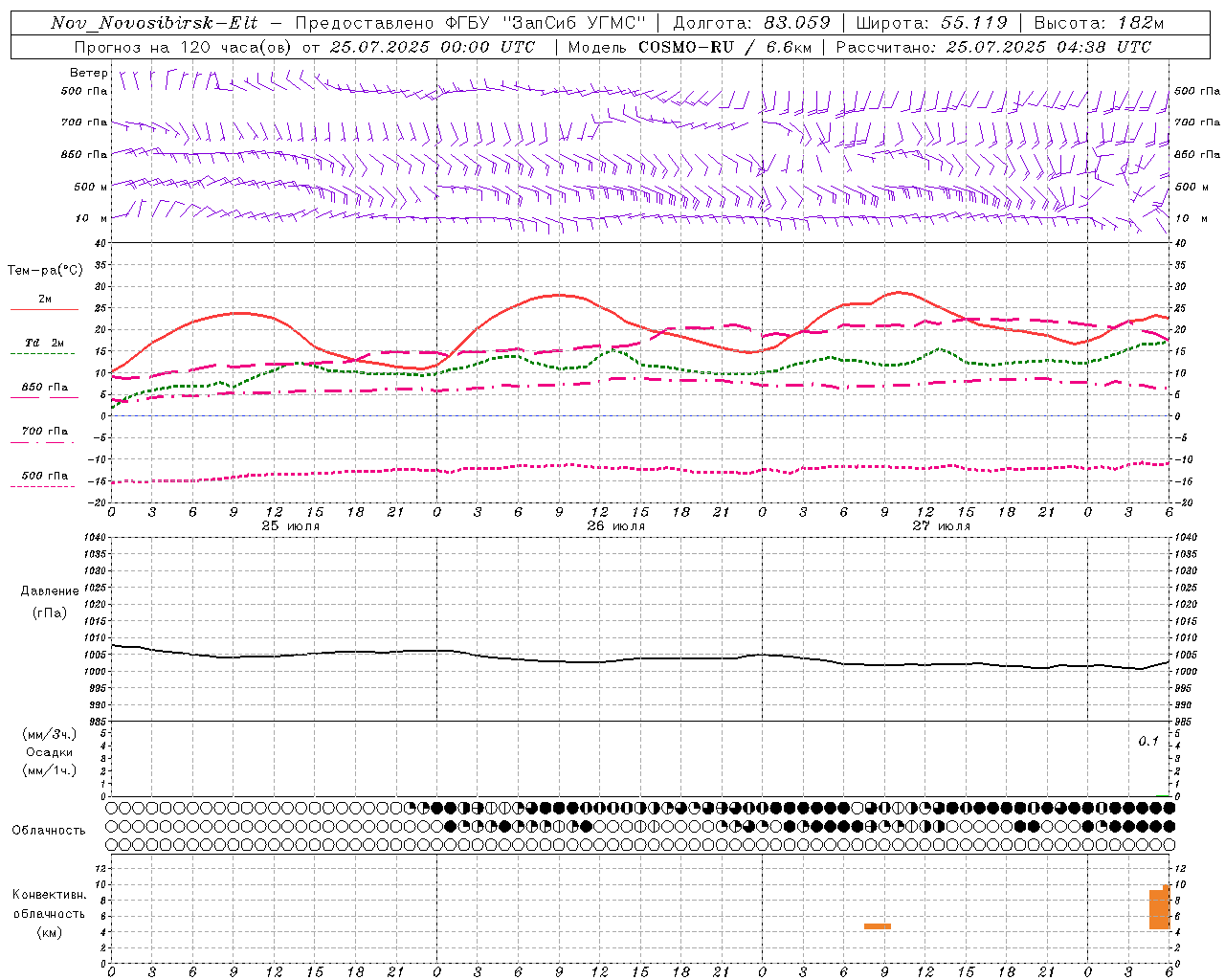Click the (гПа) unit under Давление

tap(49, 612)
